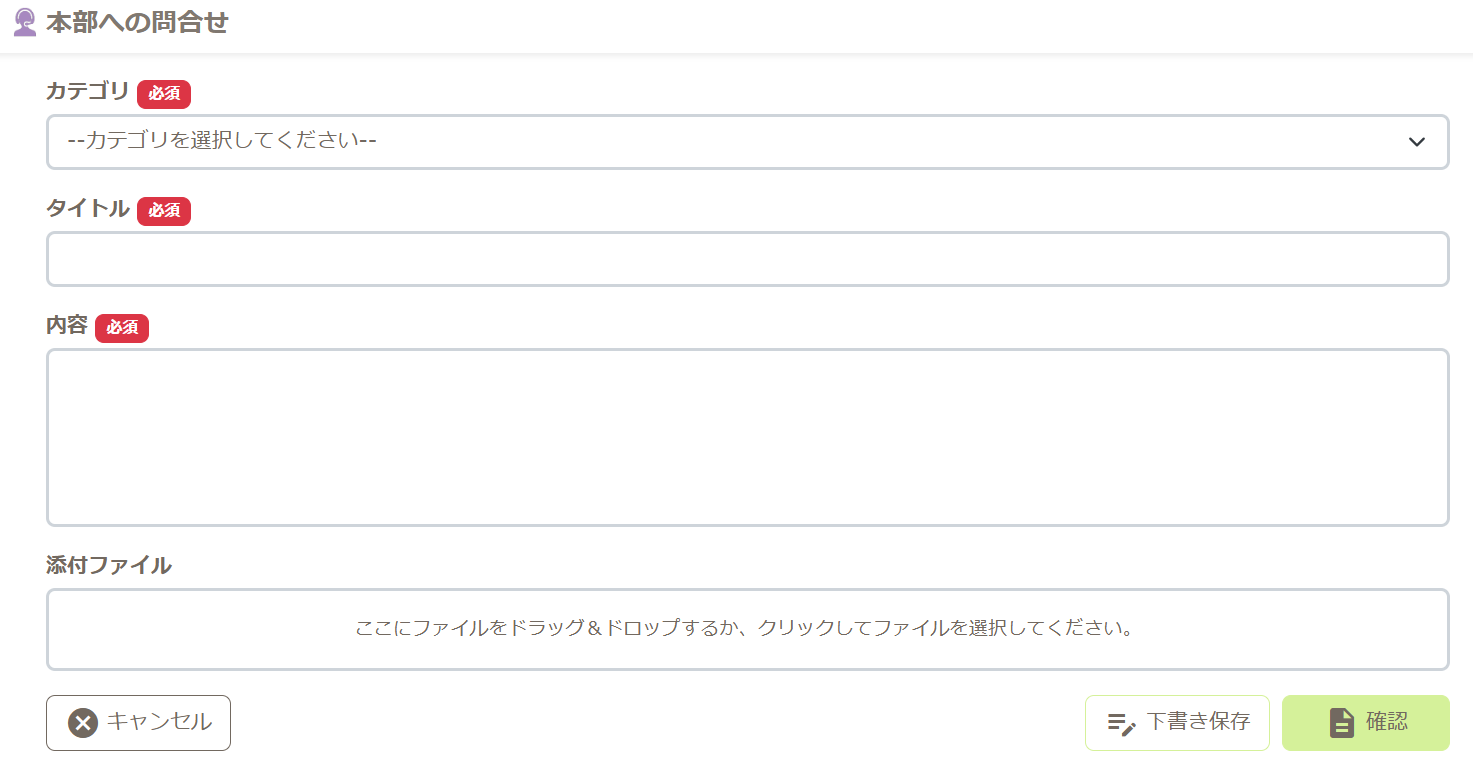Click the タイトル field label
This screenshot has height=757, width=1473.
tap(88, 208)
